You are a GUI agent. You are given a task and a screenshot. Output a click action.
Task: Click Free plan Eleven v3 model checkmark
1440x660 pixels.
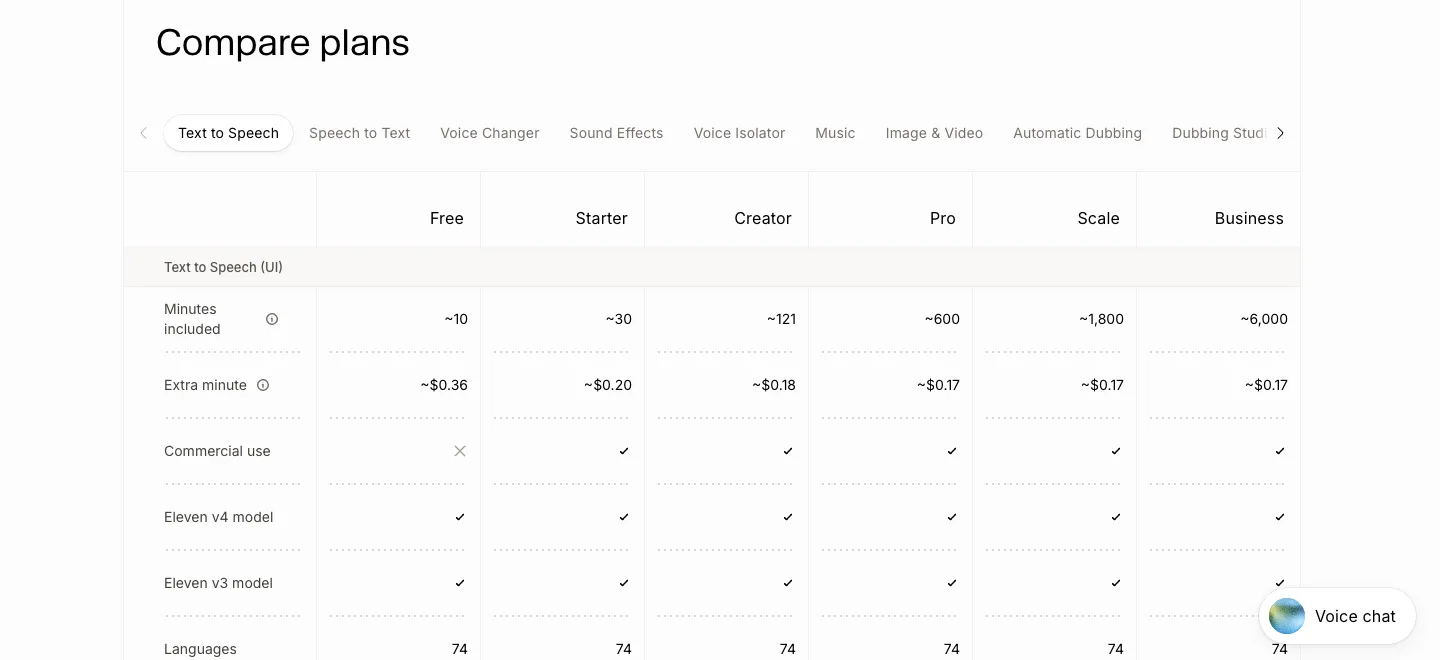point(460,583)
